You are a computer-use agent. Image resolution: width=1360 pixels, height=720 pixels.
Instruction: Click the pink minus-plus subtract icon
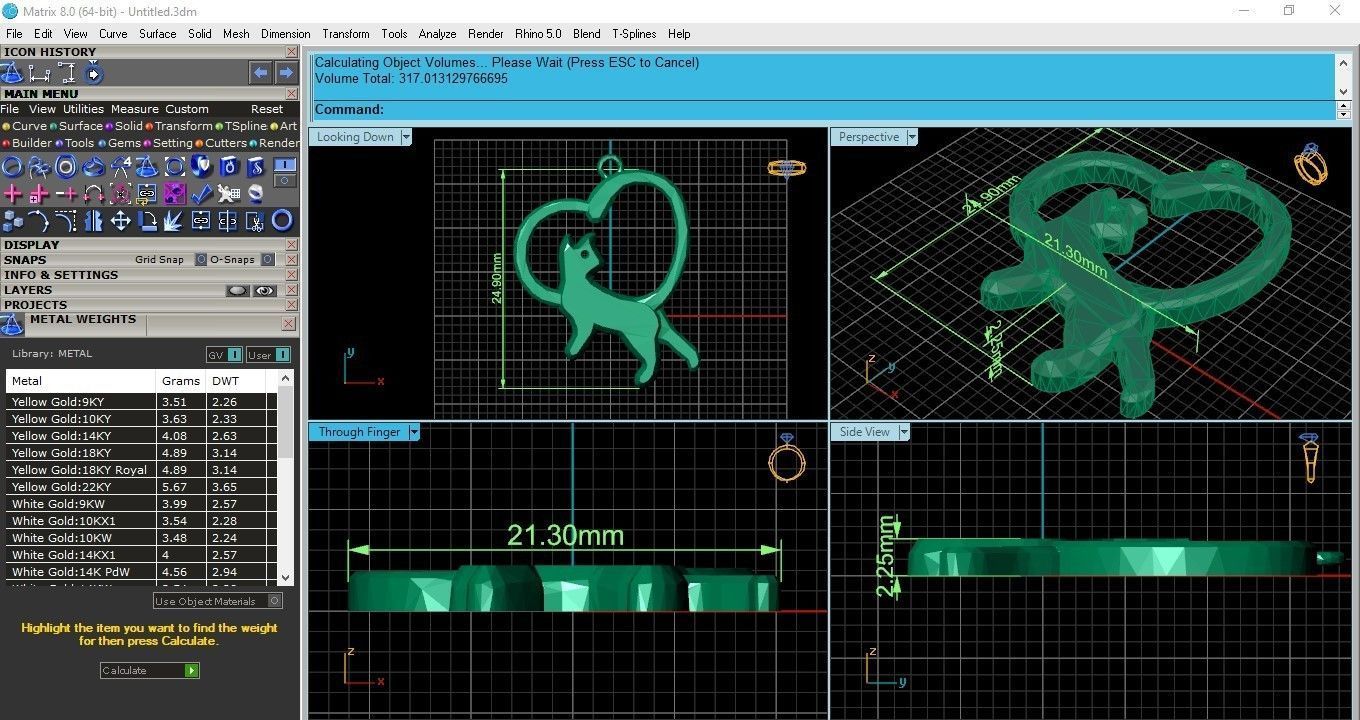[66, 193]
